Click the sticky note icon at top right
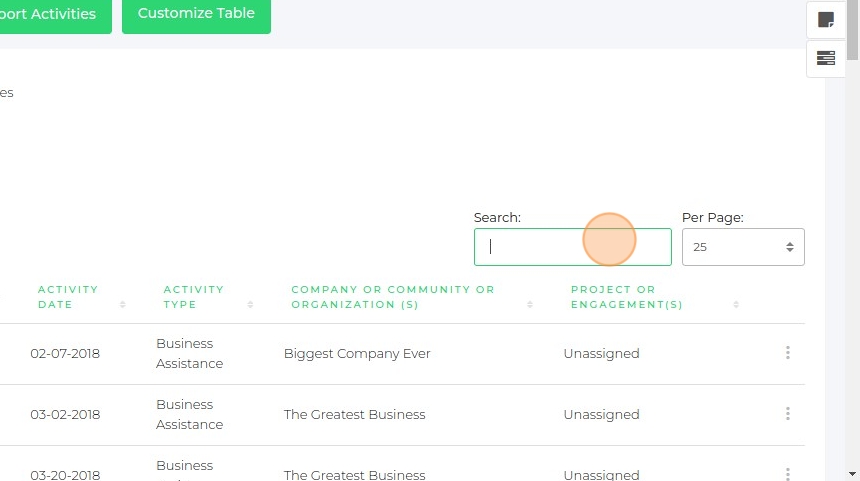Screen dimensions: 860x481 coord(826,19)
